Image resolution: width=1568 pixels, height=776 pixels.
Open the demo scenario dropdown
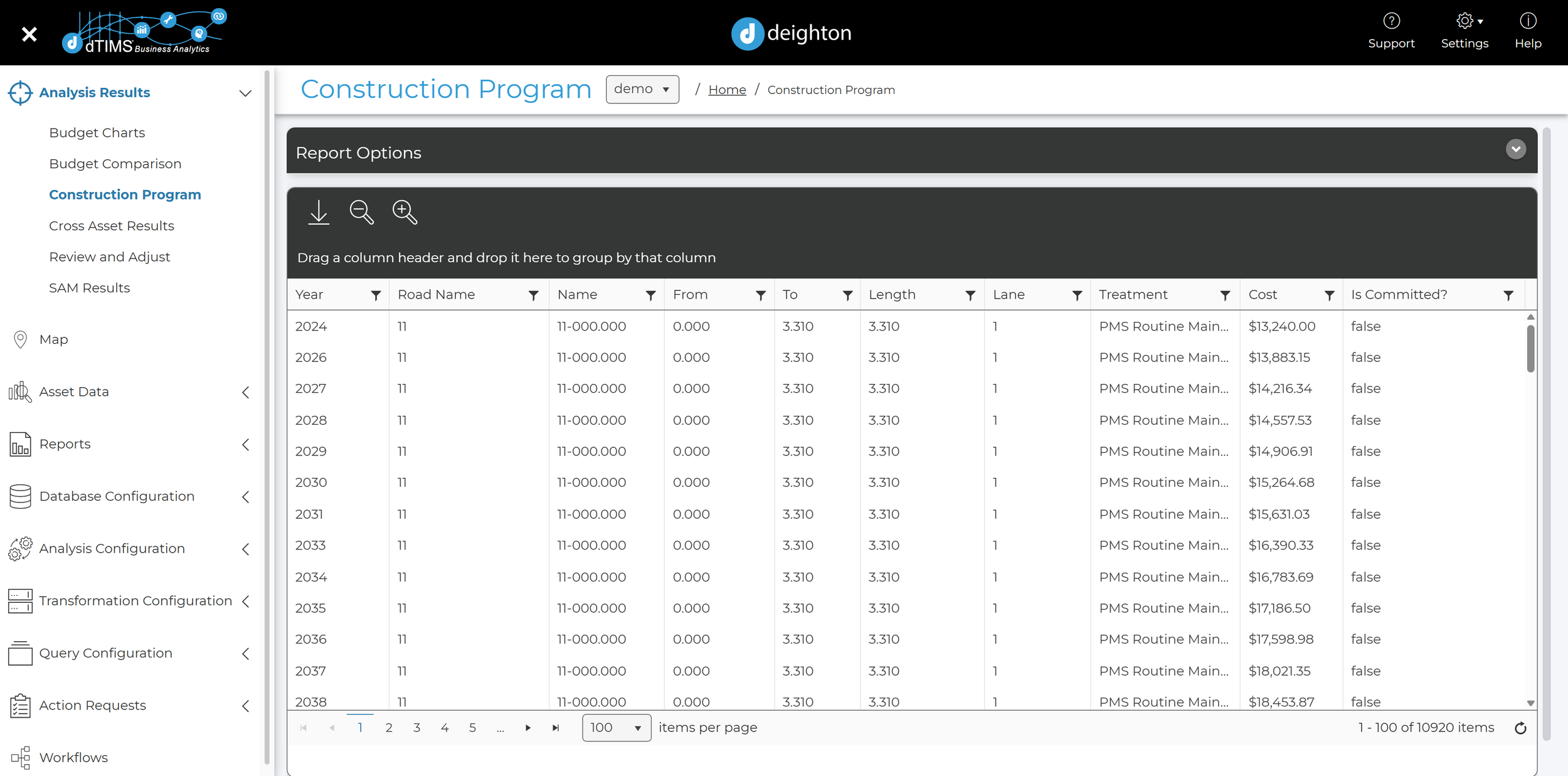pyautogui.click(x=642, y=90)
